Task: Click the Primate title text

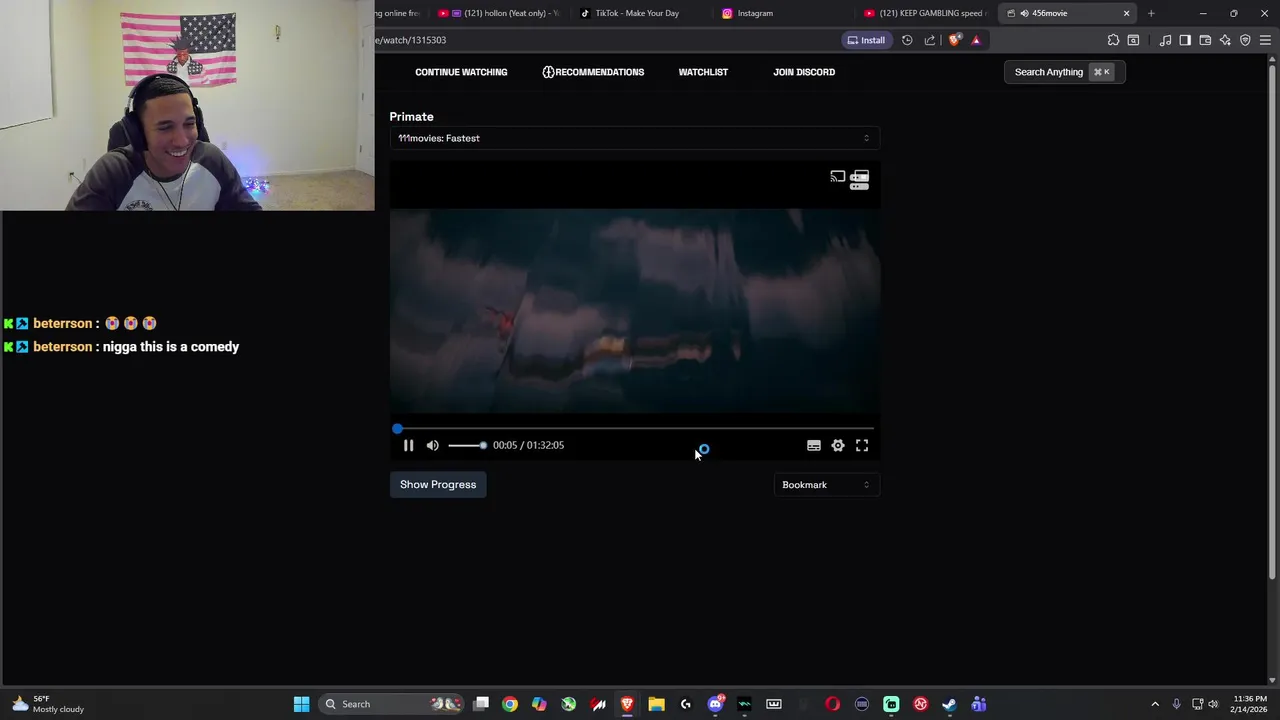Action: click(x=411, y=117)
